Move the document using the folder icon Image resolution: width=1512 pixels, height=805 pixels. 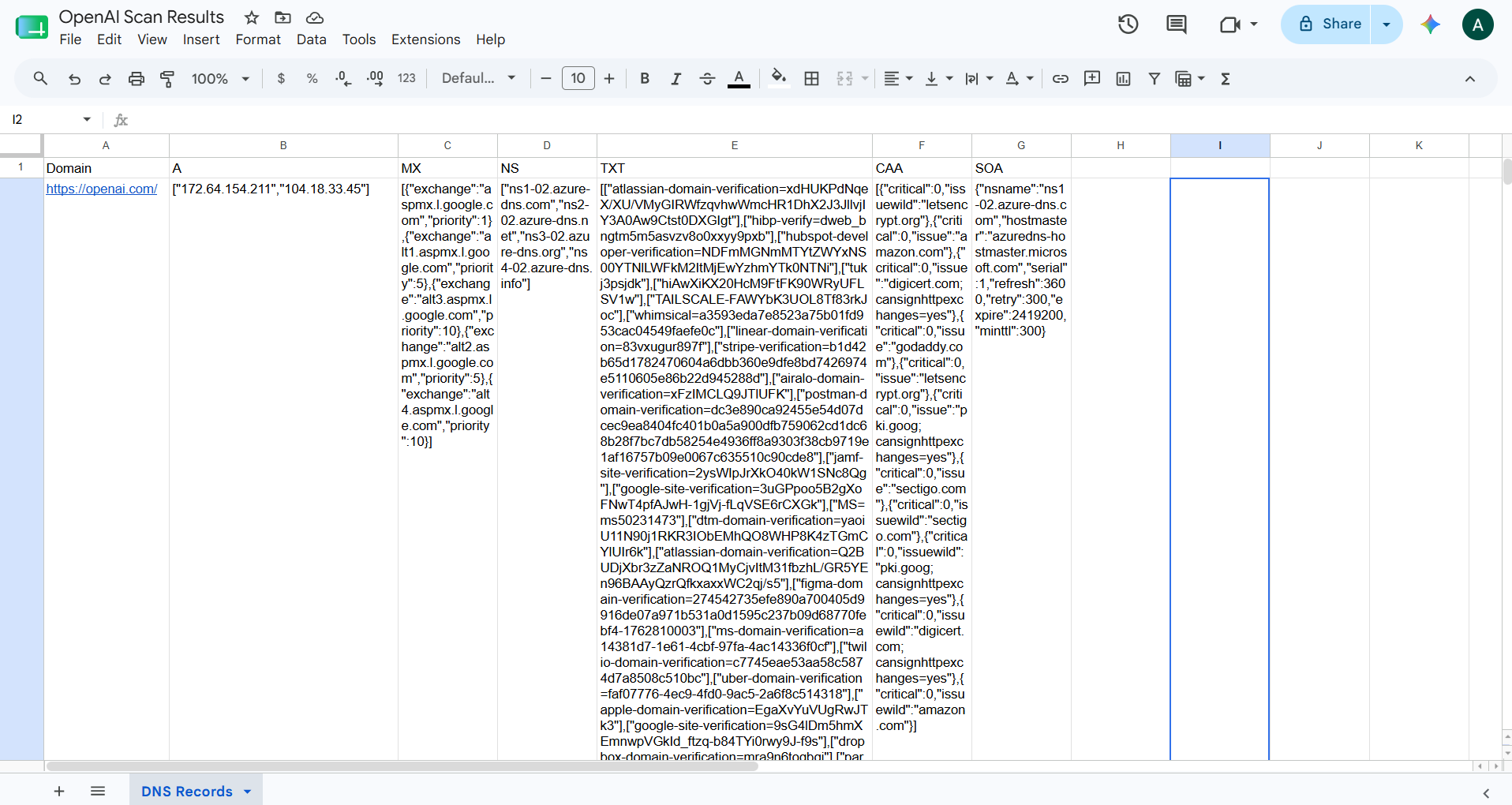coord(283,17)
